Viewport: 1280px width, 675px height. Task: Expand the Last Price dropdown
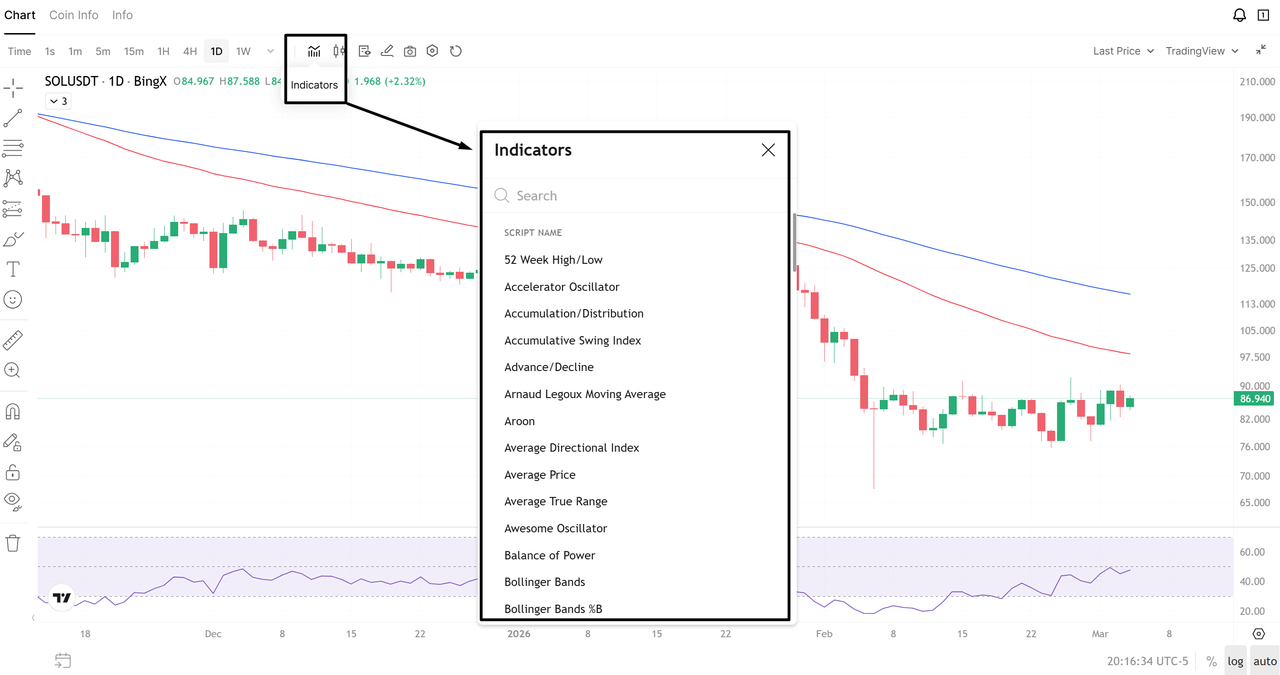point(1123,51)
